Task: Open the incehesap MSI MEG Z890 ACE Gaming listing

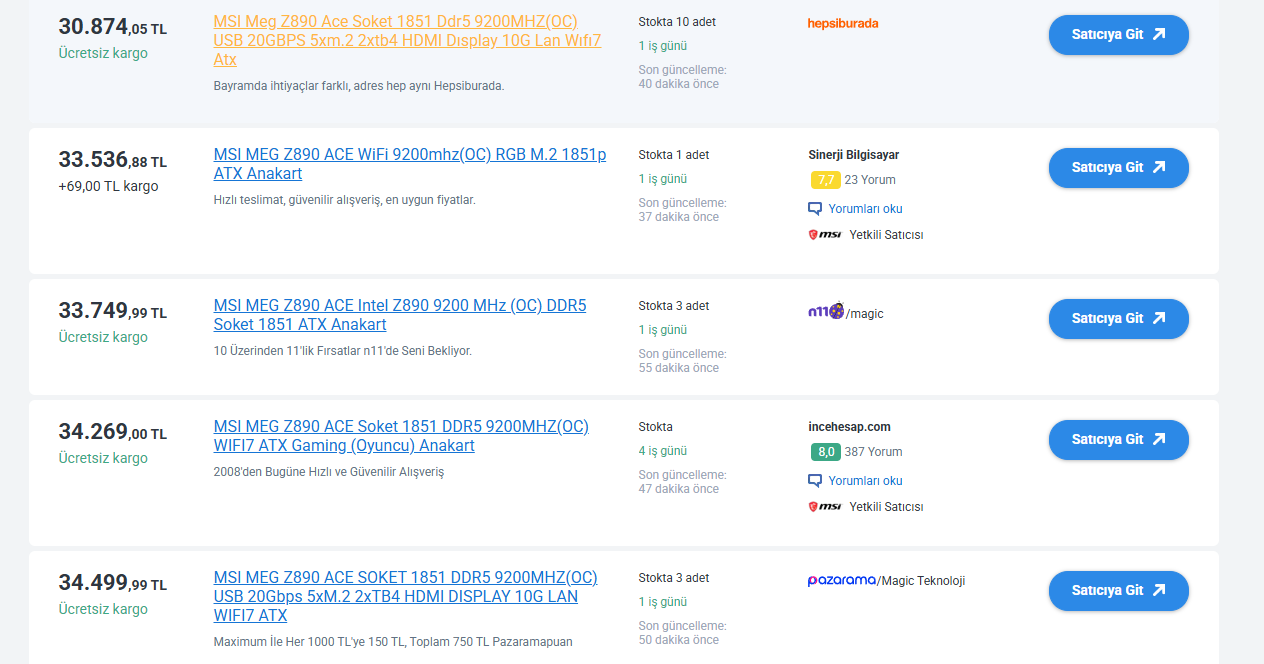Action: 401,436
